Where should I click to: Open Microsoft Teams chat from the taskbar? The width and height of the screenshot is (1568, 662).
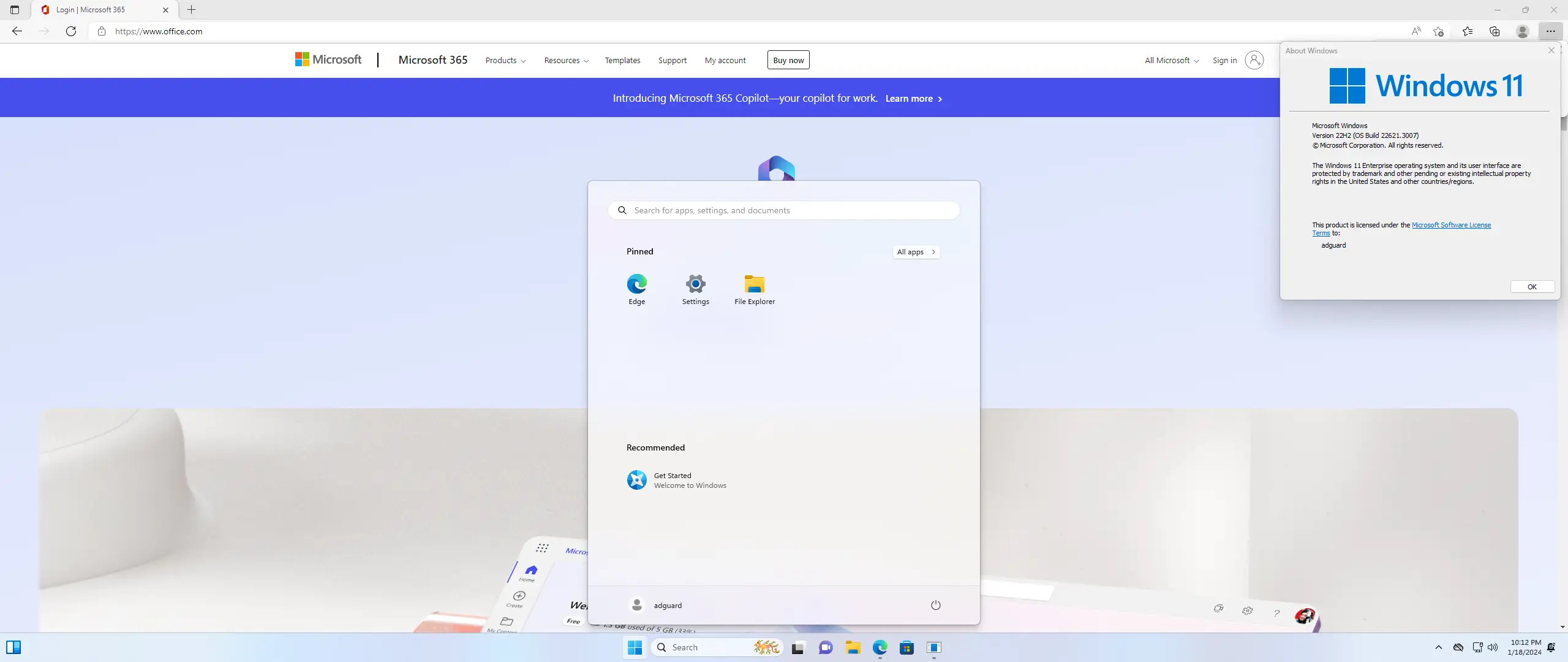point(825,647)
